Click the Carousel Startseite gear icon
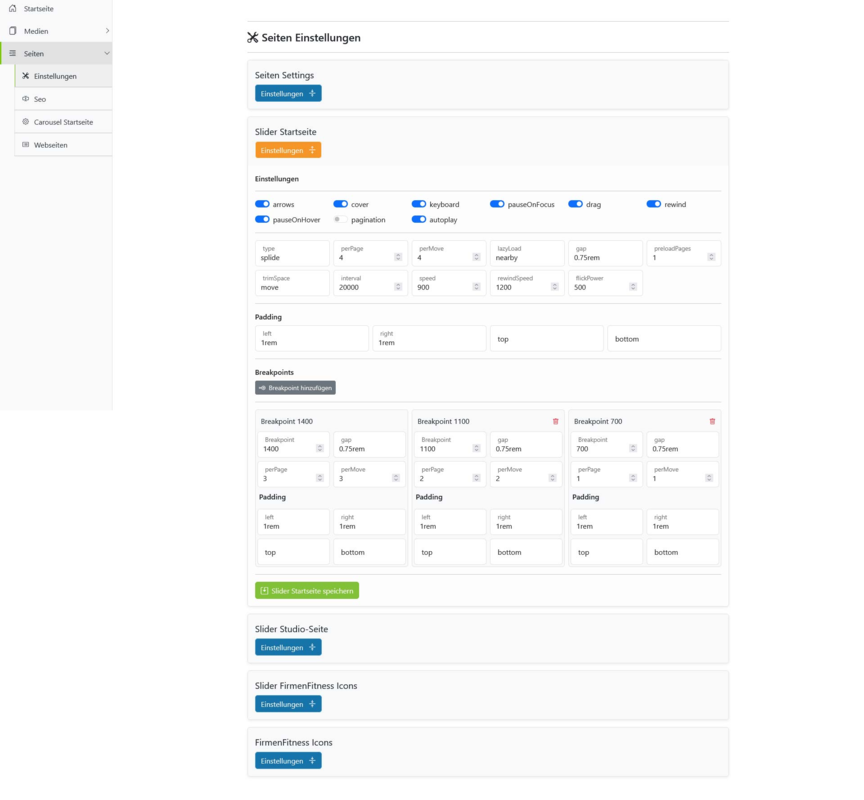Viewport: 864px width, 800px height. (25, 122)
